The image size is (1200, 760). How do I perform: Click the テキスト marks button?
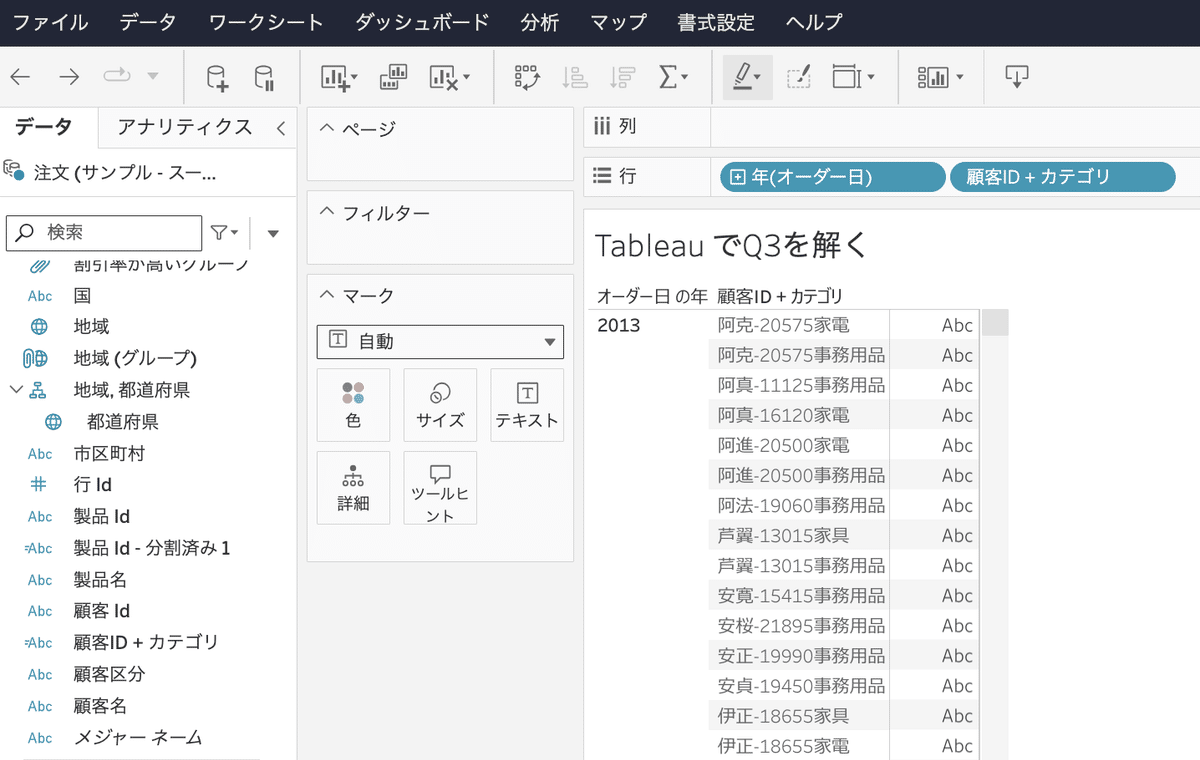pyautogui.click(x=527, y=405)
